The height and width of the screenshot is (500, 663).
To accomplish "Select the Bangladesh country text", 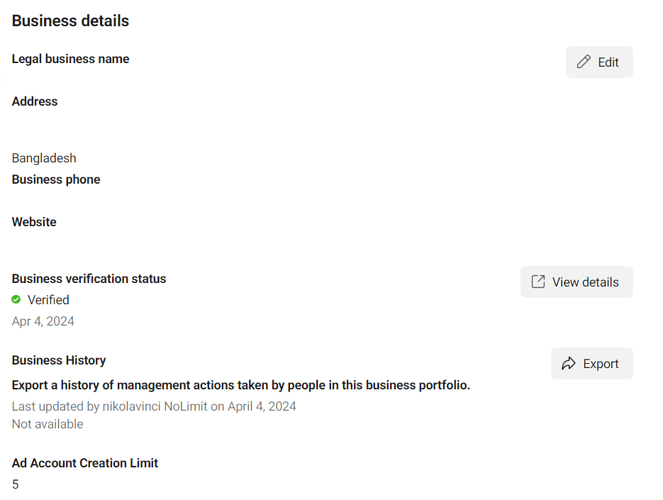I will (44, 158).
